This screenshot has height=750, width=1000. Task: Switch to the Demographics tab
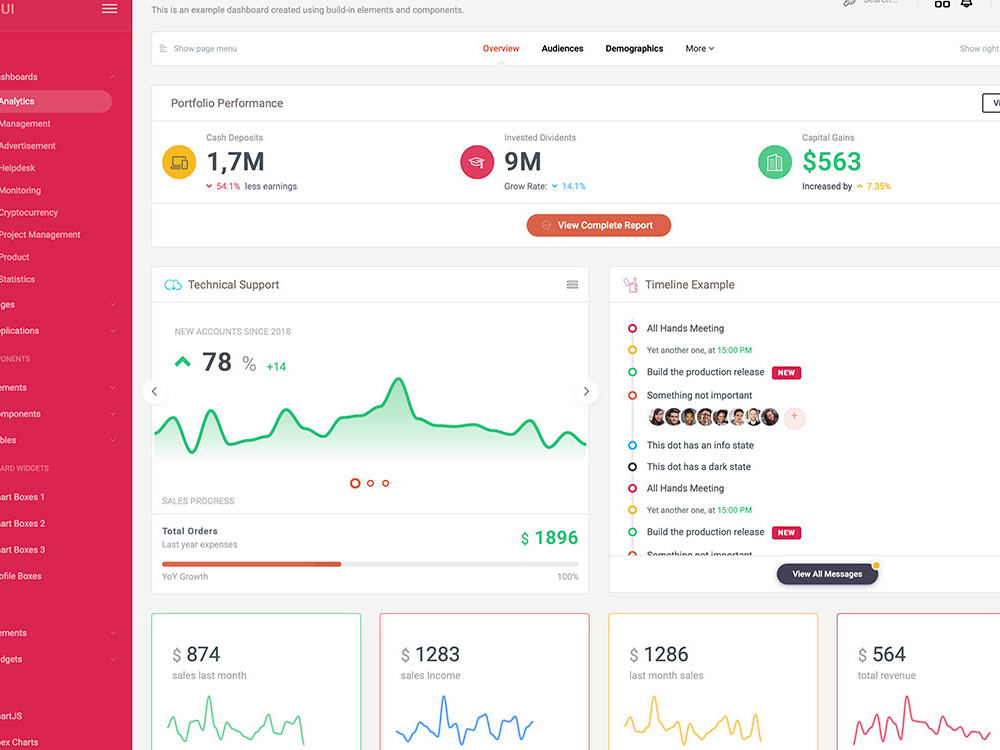(634, 48)
